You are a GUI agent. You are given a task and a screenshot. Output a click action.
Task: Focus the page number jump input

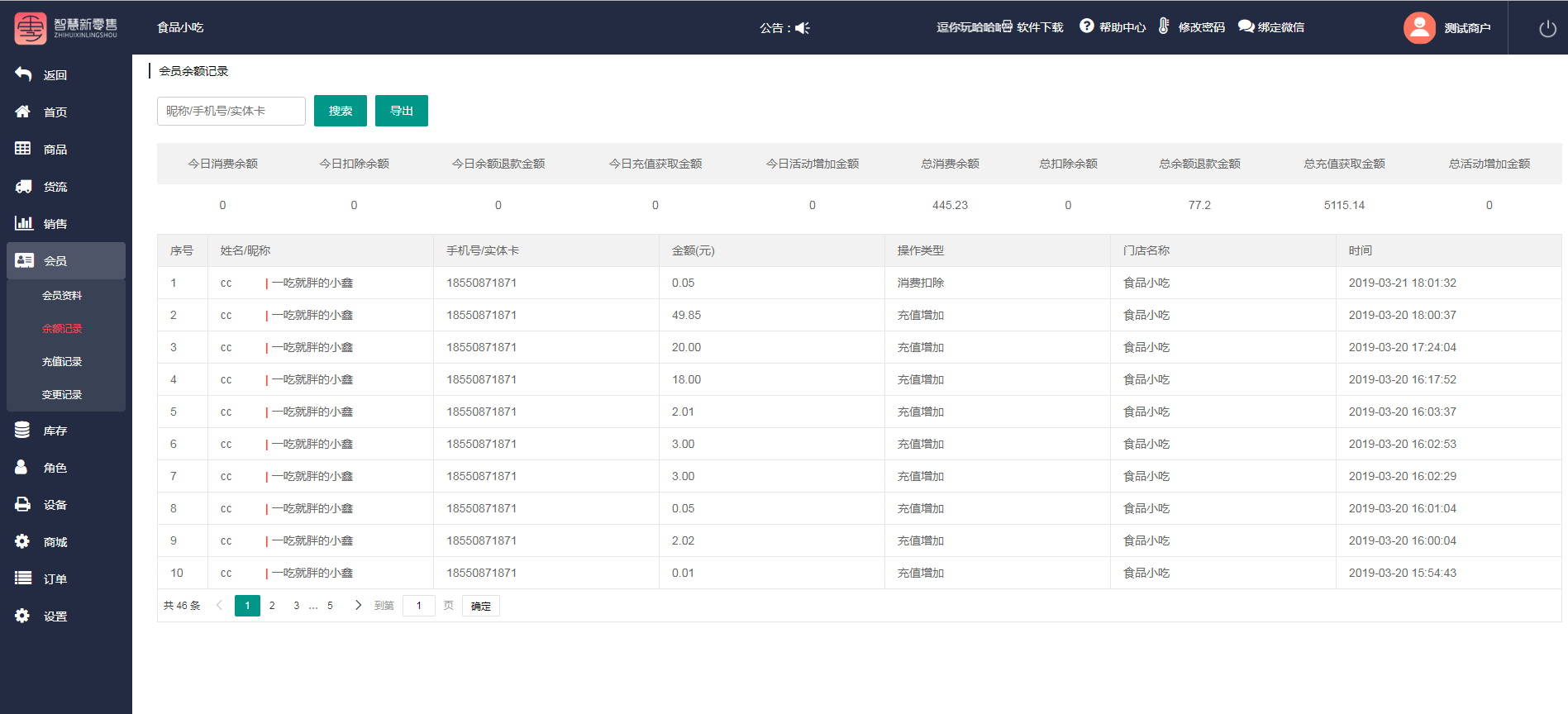tap(419, 606)
